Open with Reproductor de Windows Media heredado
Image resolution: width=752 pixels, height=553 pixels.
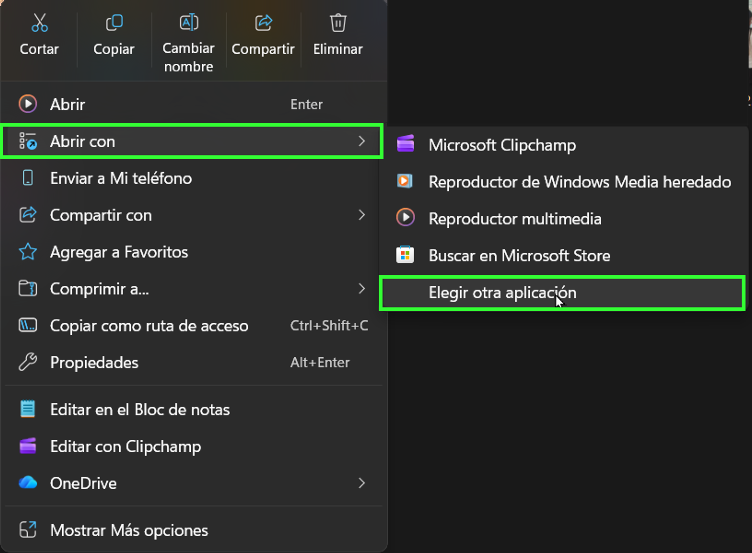click(x=564, y=181)
